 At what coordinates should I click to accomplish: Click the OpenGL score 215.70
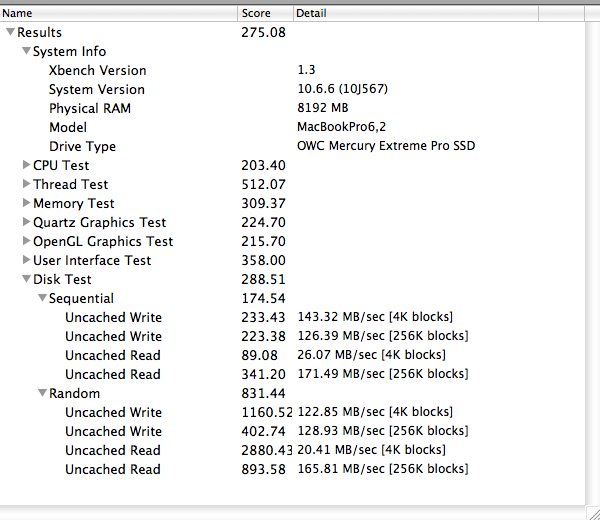pos(263,241)
